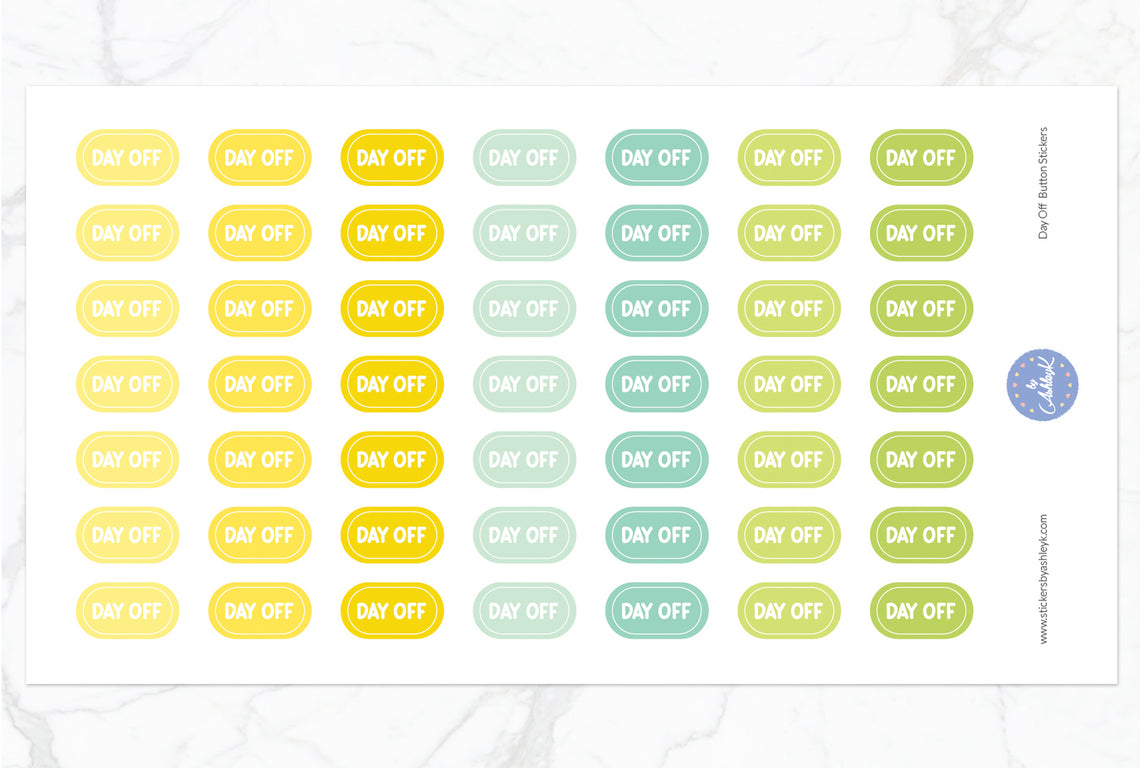Click the bright golden DAY OFF sticker in bottom row
This screenshot has height=768, width=1140.
click(392, 611)
